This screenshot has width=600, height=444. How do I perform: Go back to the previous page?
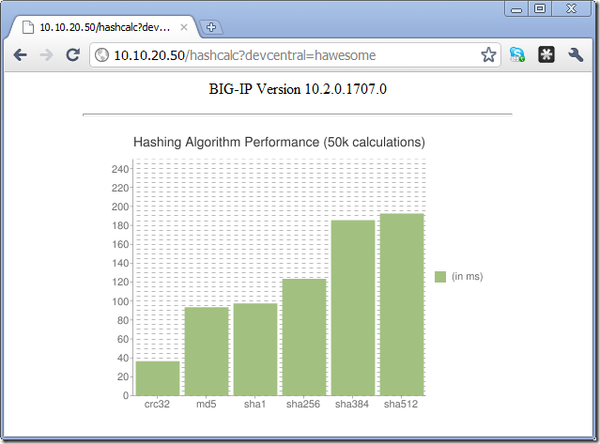point(20,55)
